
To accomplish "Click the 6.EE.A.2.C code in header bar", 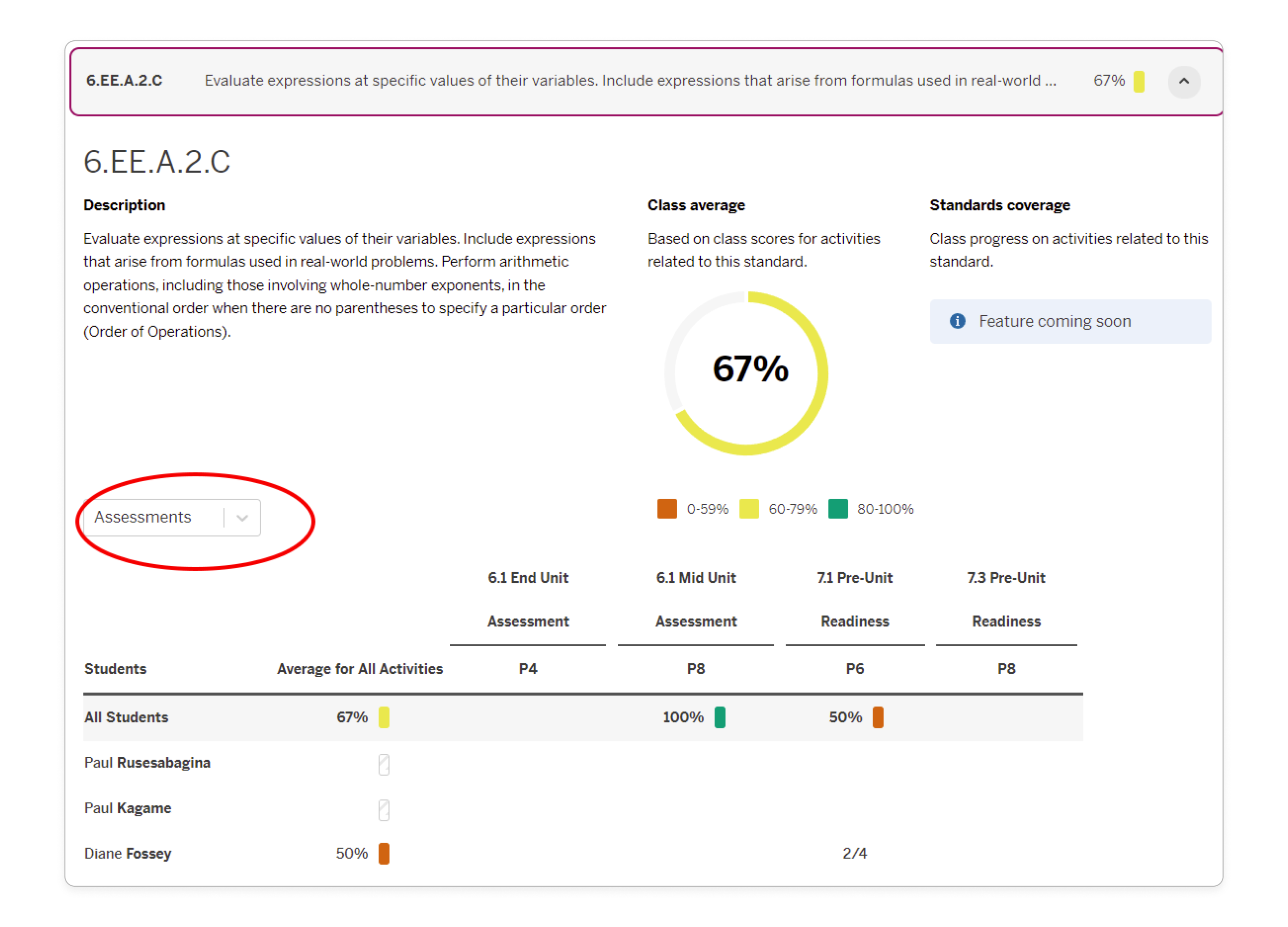I will pyautogui.click(x=124, y=80).
